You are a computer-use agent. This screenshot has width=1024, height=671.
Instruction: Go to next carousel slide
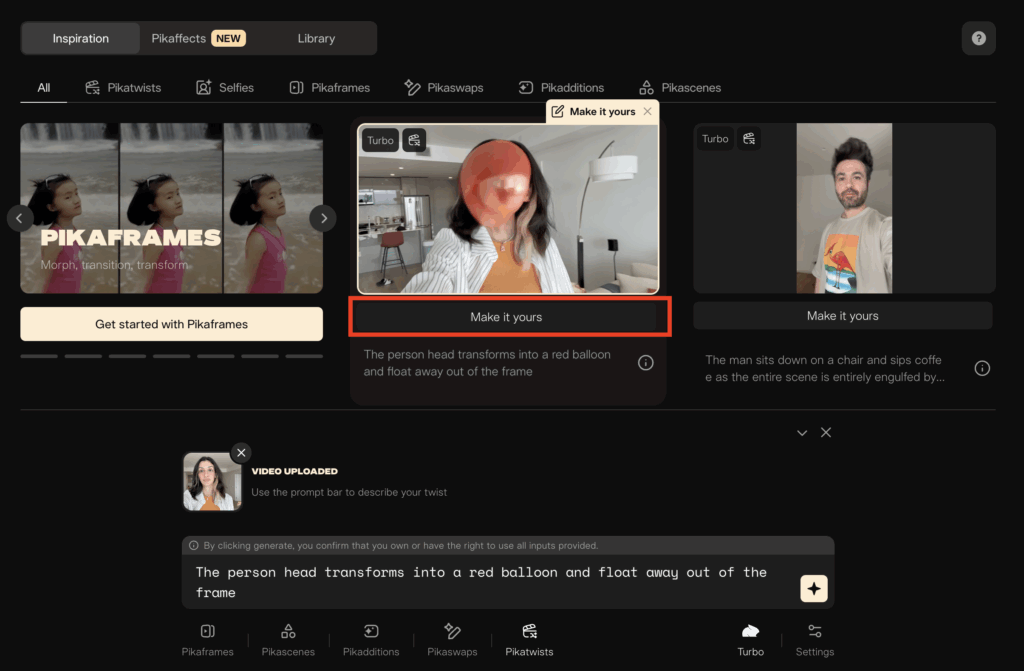coord(322,218)
